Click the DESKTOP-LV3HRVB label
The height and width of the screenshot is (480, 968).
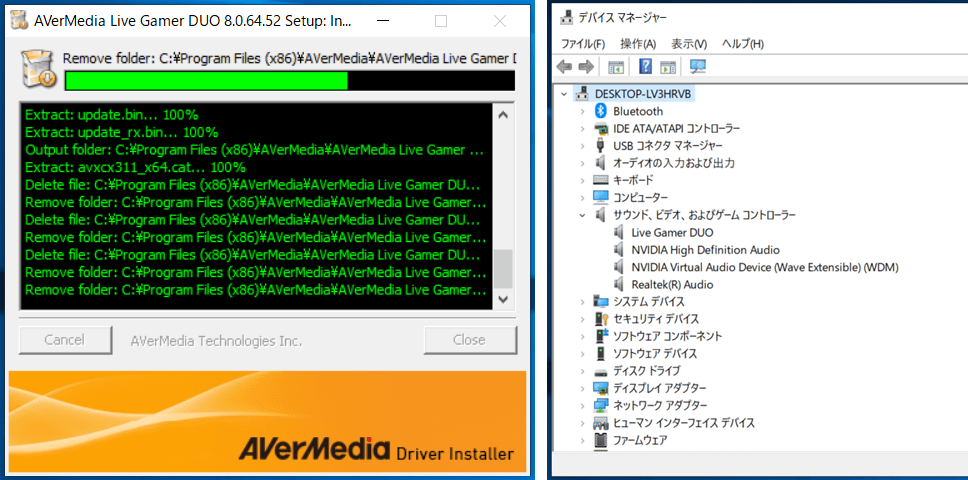tap(643, 94)
